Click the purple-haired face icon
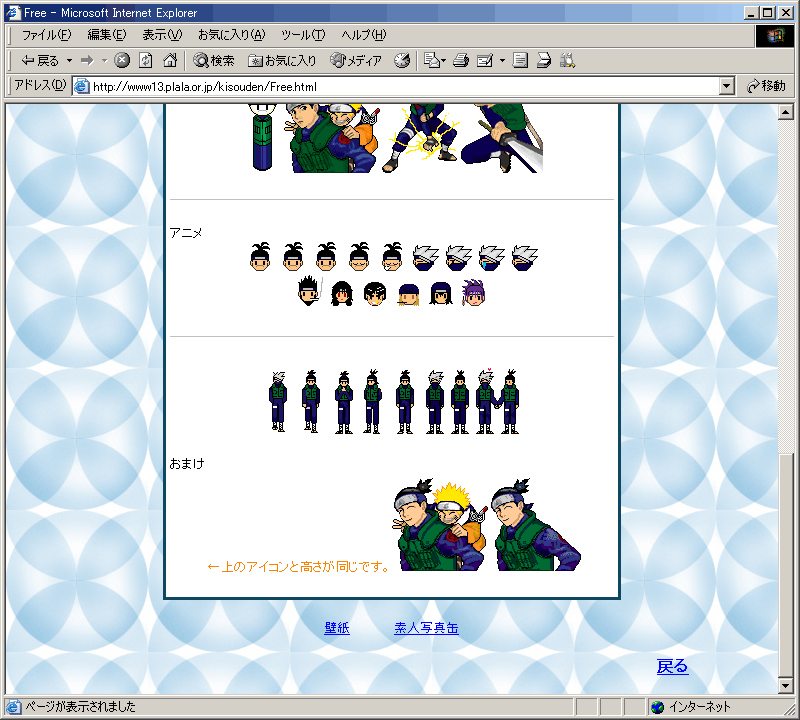 coord(473,293)
